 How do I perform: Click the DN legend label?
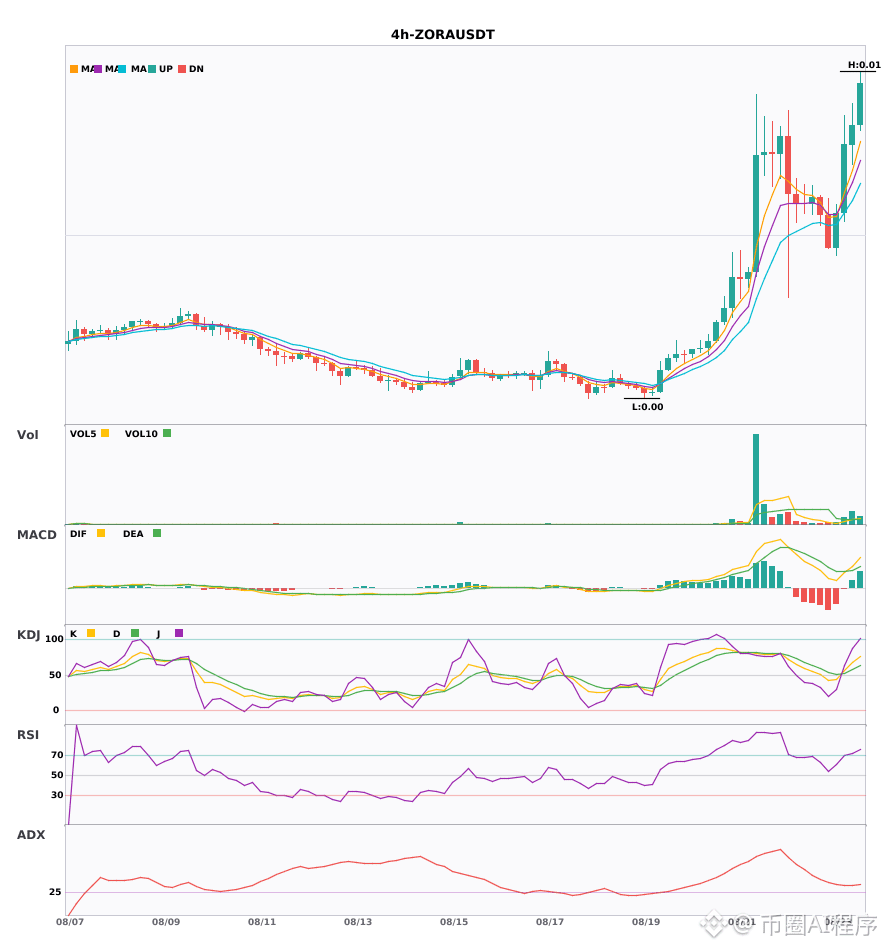[196, 69]
